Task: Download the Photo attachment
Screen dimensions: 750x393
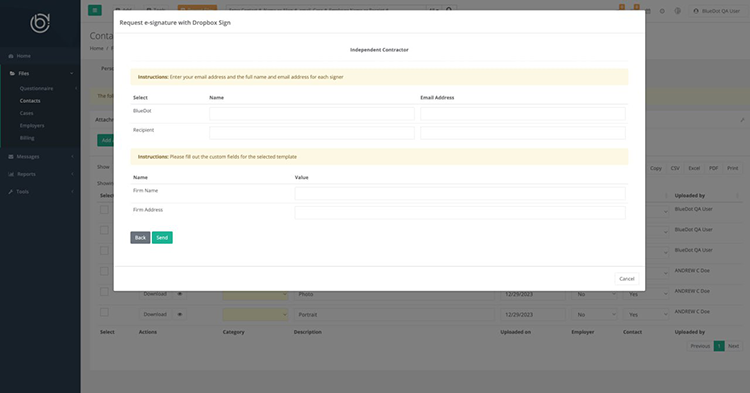Action: [x=155, y=294]
